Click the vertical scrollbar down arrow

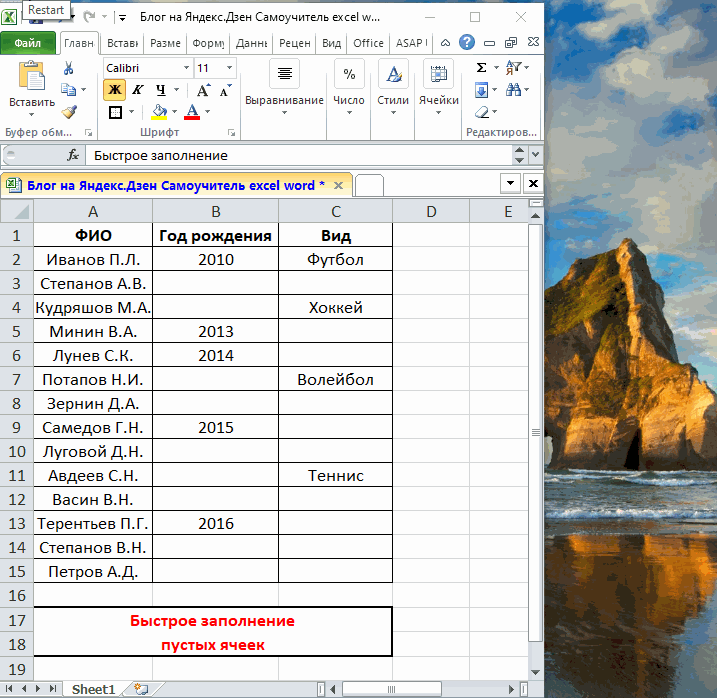tap(536, 672)
